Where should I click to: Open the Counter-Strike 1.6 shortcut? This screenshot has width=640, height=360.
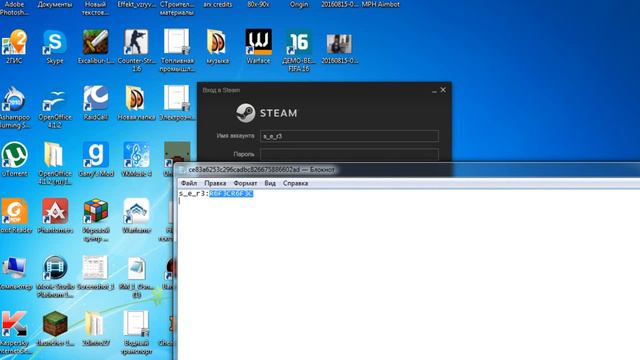click(x=136, y=42)
